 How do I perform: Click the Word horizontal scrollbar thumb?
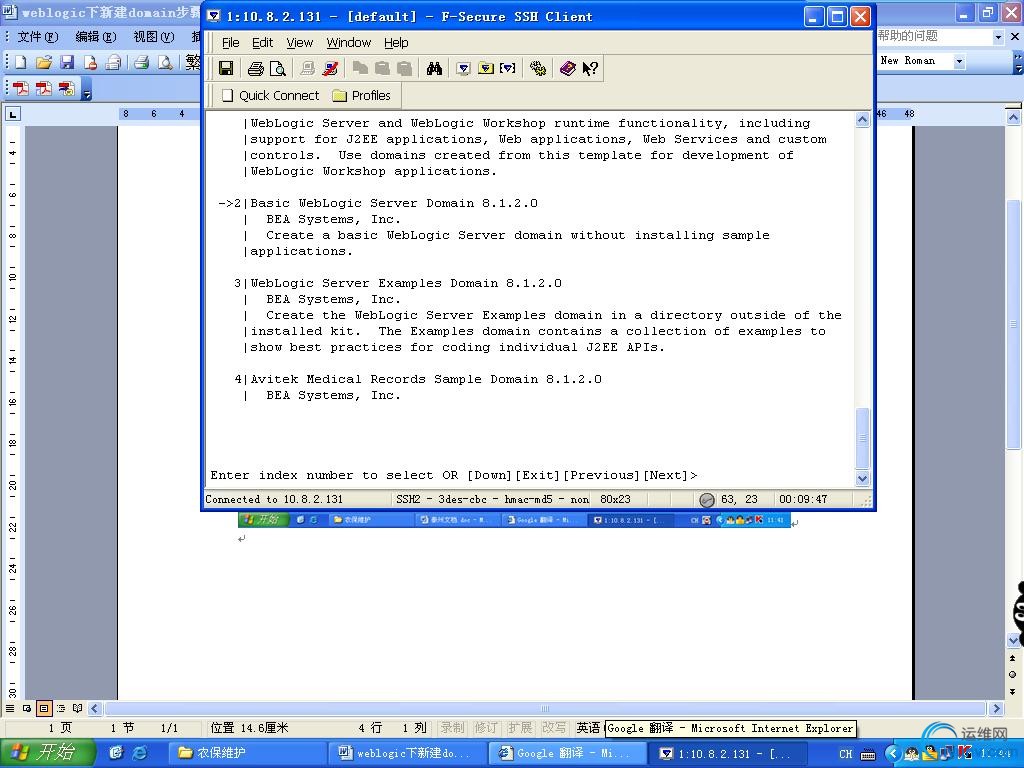[545, 709]
